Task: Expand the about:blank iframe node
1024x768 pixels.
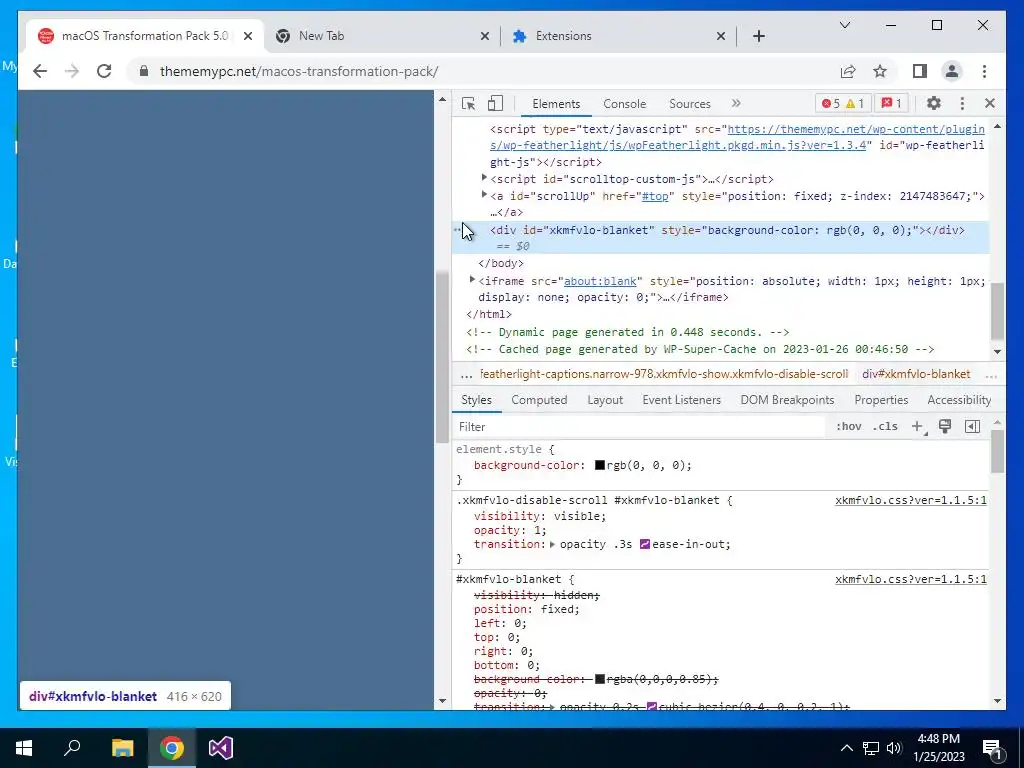Action: pos(472,280)
